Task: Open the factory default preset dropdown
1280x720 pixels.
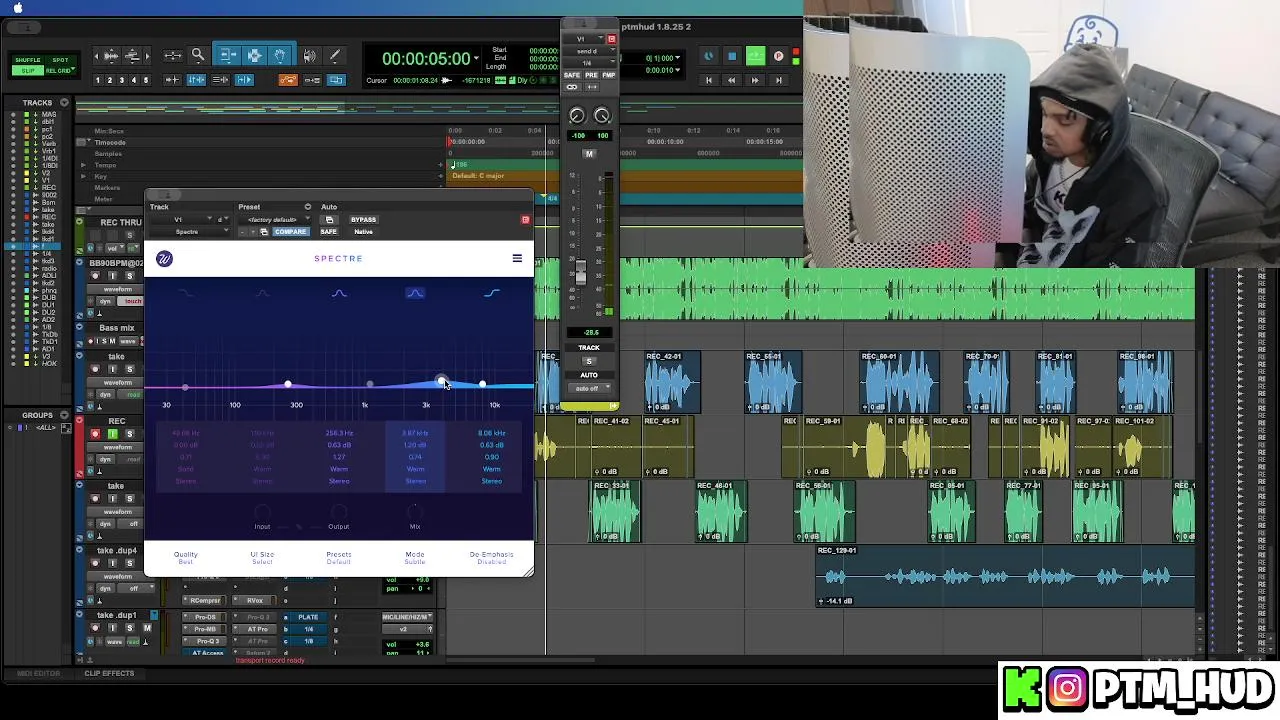Action: 272,220
